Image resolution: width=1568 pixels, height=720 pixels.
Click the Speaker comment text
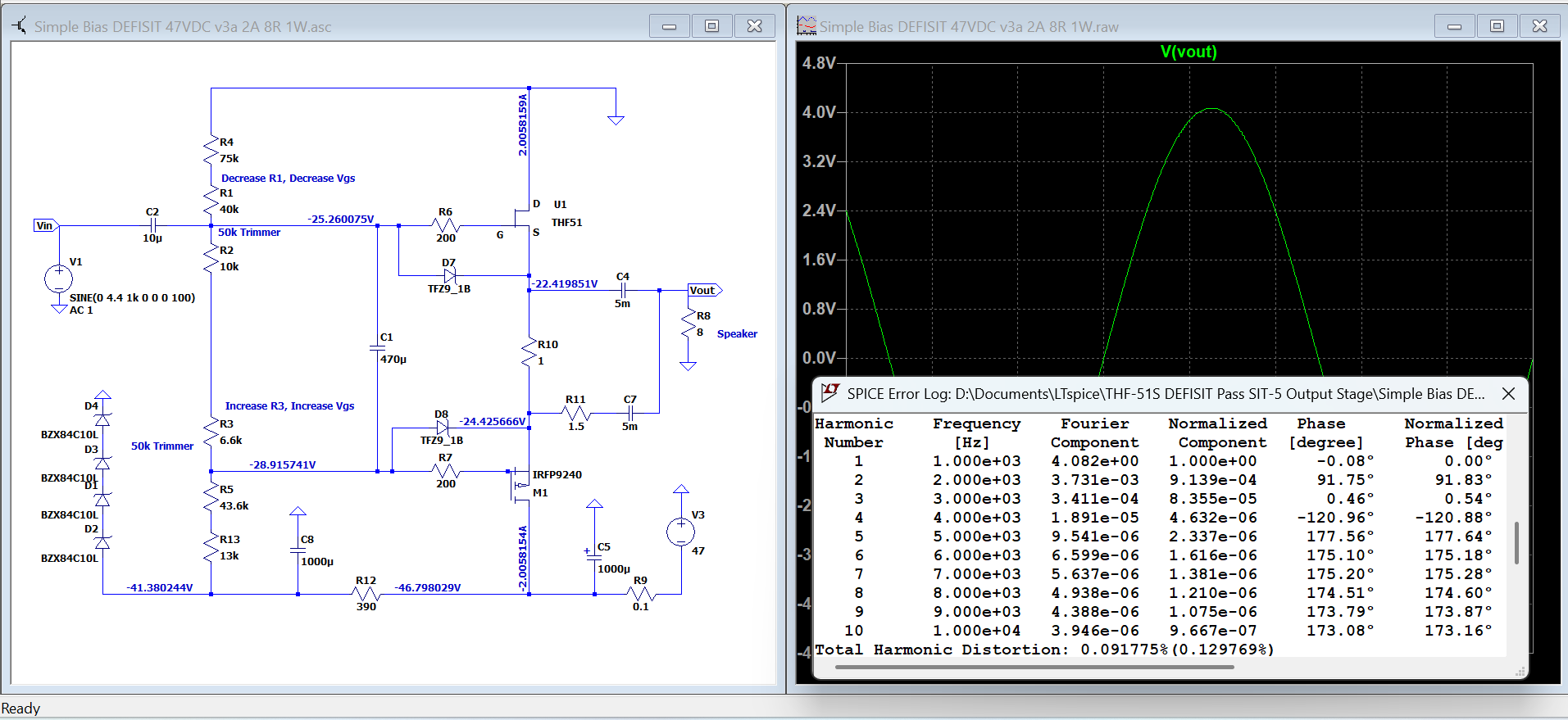coord(737,333)
